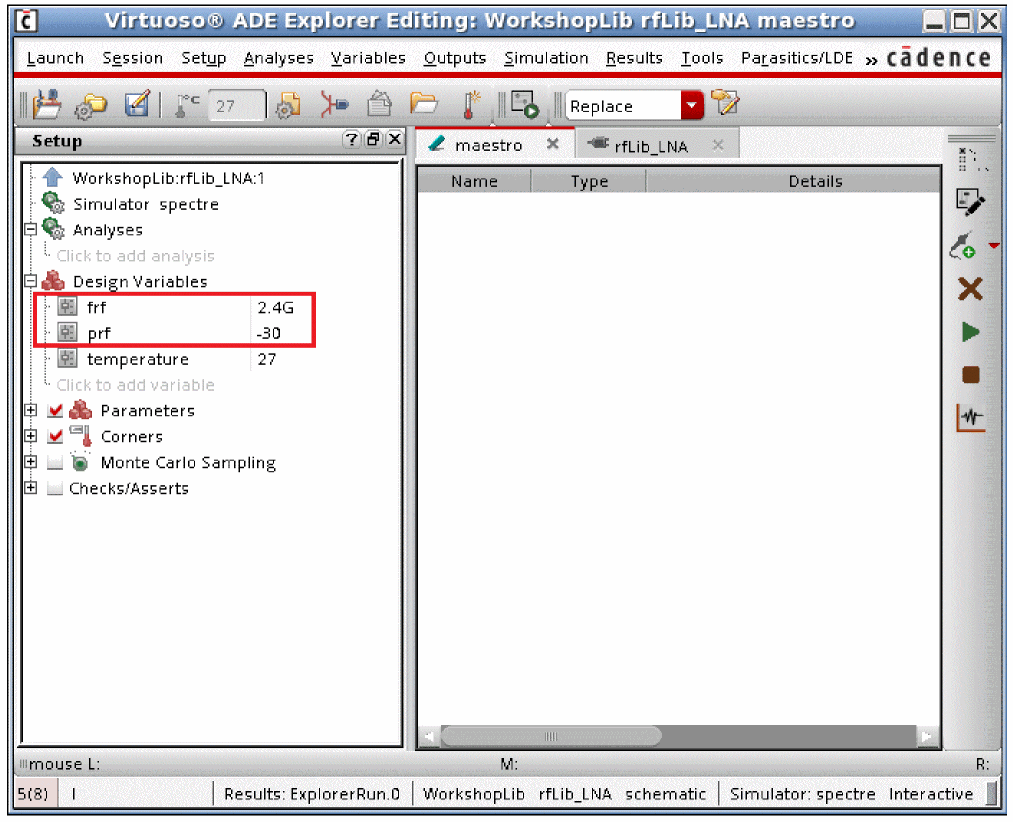Click the plot waveform icon in sidebar

point(970,417)
